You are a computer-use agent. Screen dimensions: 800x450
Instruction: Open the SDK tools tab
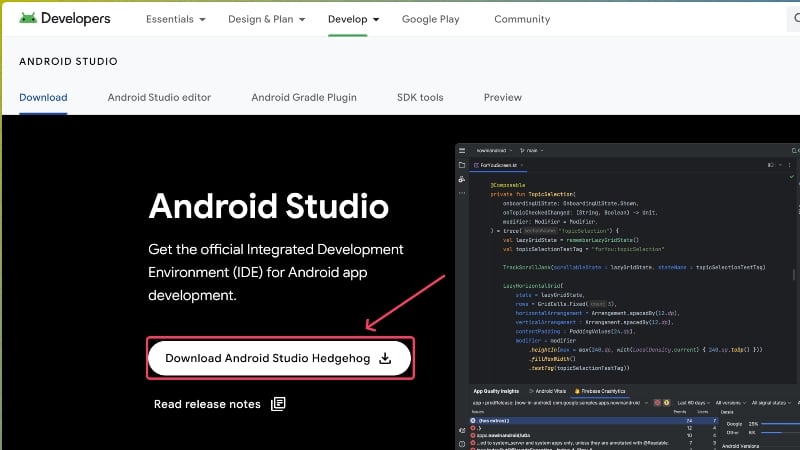(x=420, y=97)
